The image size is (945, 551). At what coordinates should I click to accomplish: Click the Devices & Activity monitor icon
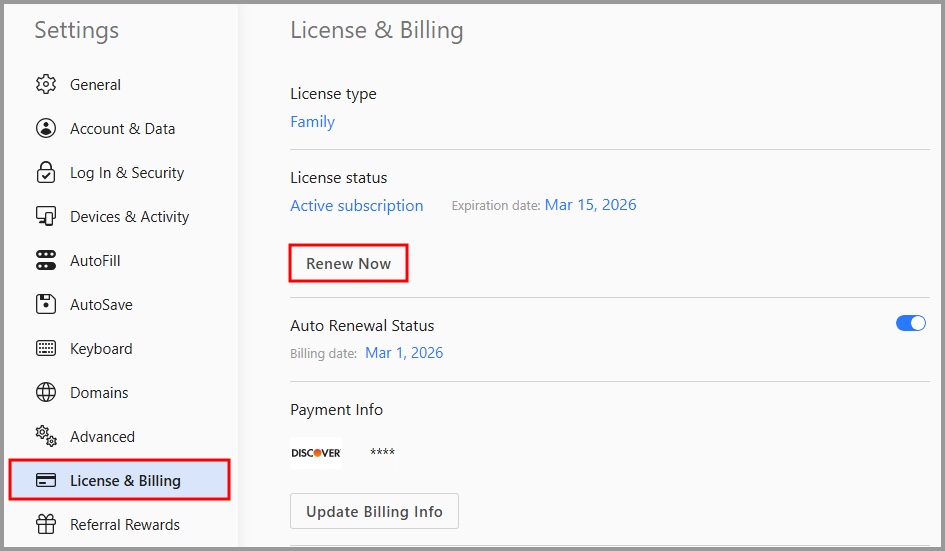click(x=46, y=216)
